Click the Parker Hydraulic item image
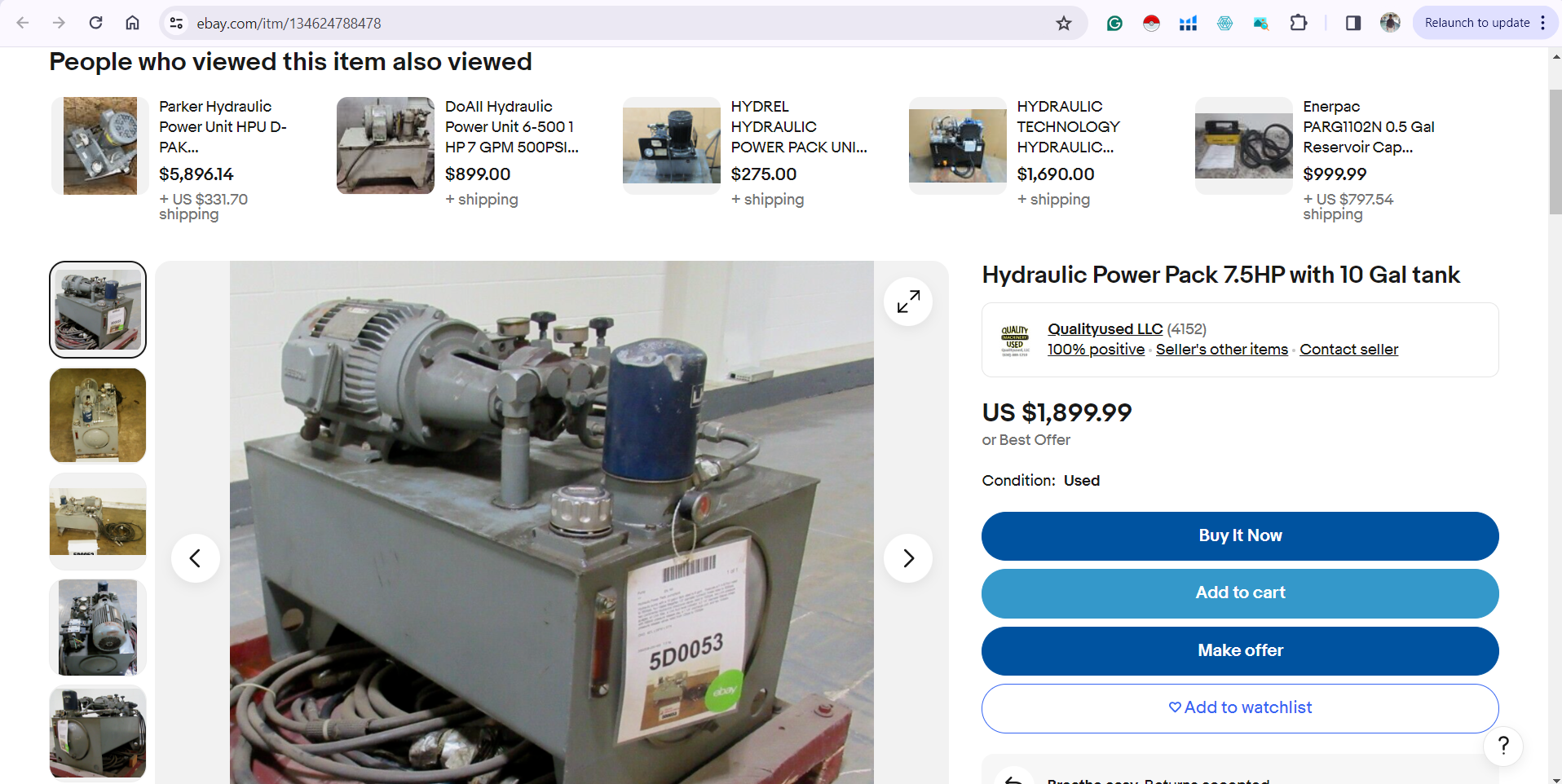 point(100,146)
